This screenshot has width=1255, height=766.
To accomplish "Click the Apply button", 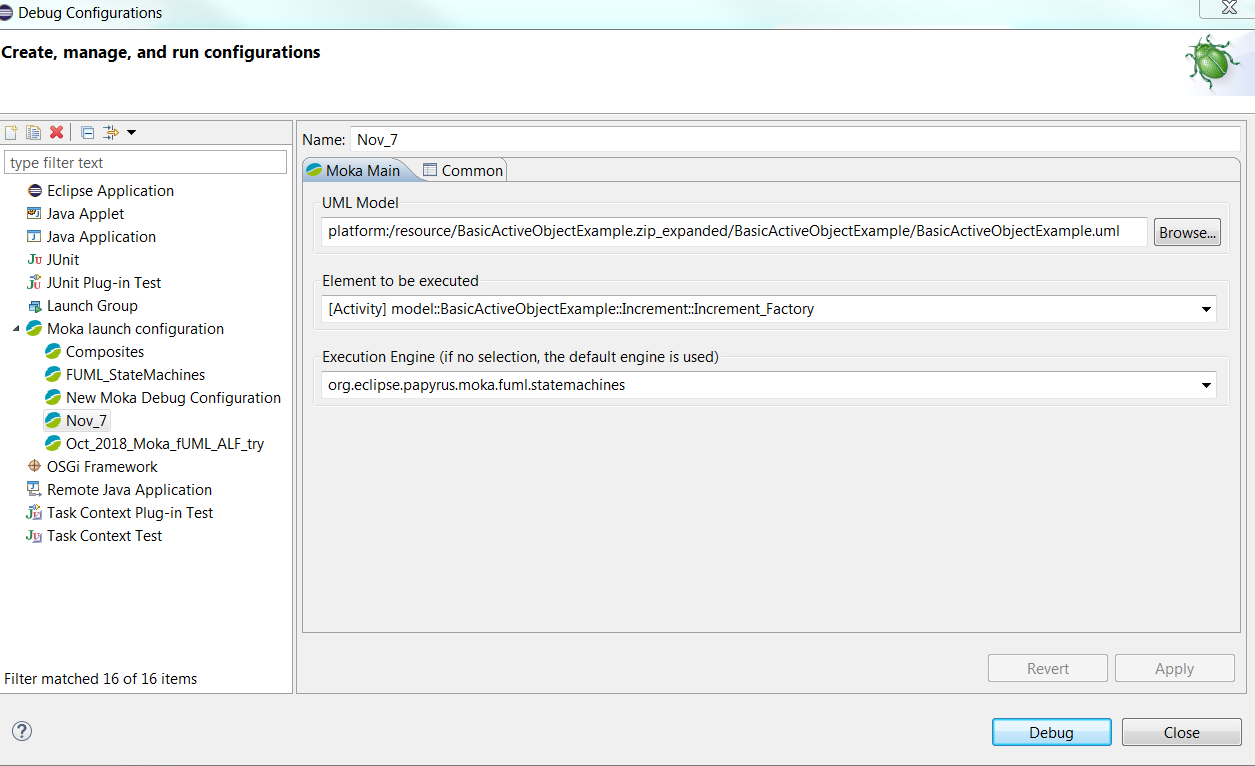I will 1175,668.
